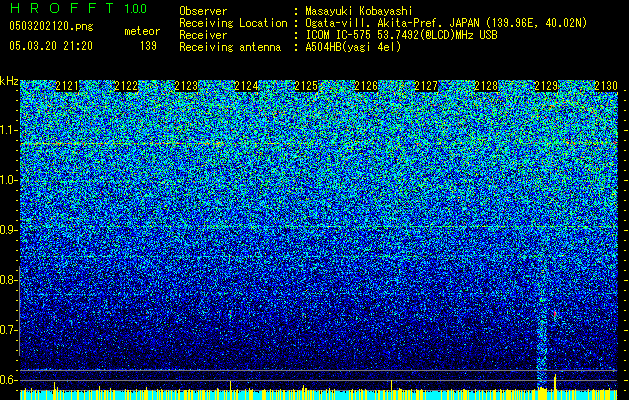Screen dimensions: 629x400
Task: Click the 0.6 frequency axis label
Action: (x=9, y=380)
